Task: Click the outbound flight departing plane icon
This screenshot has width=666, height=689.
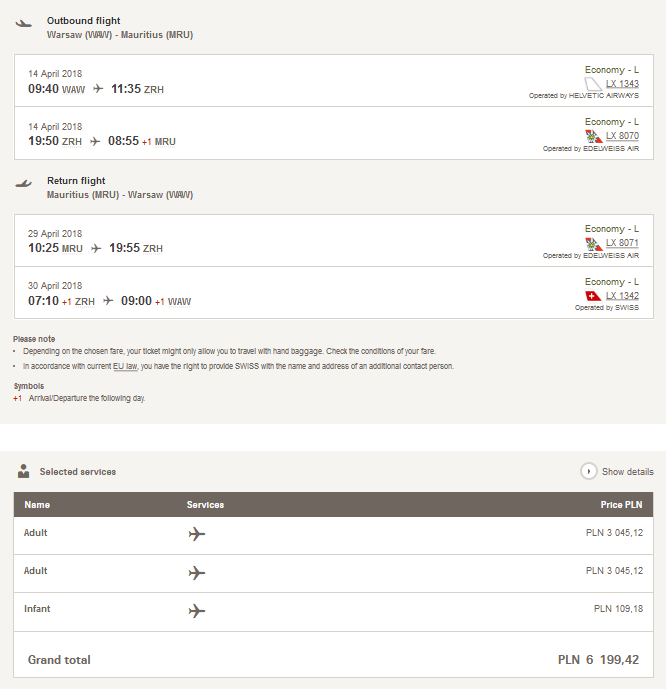Action: point(23,23)
